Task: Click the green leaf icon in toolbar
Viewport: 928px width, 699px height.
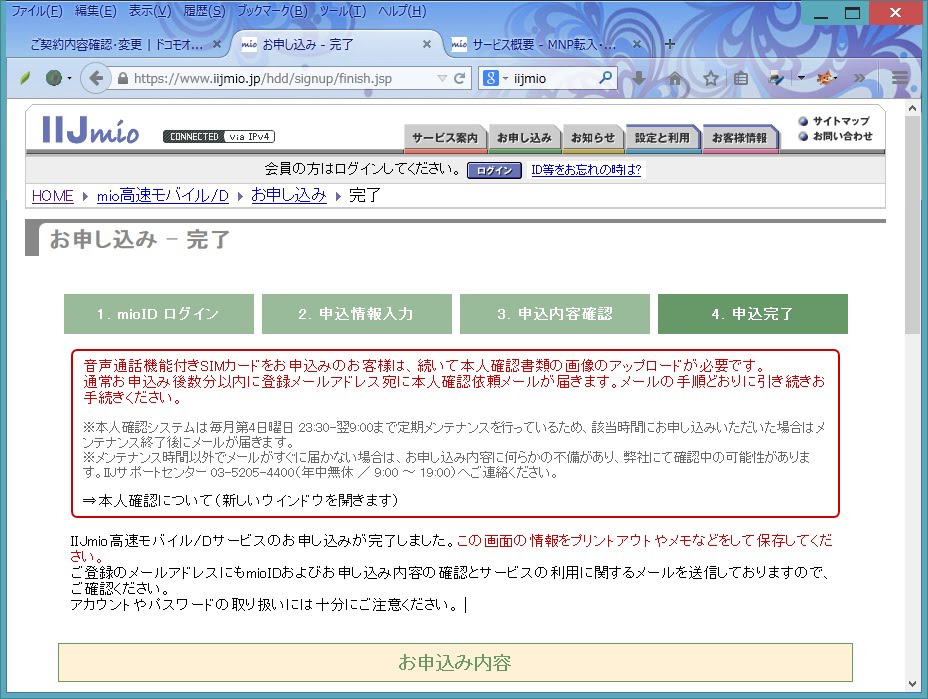Action: pyautogui.click(x=25, y=78)
